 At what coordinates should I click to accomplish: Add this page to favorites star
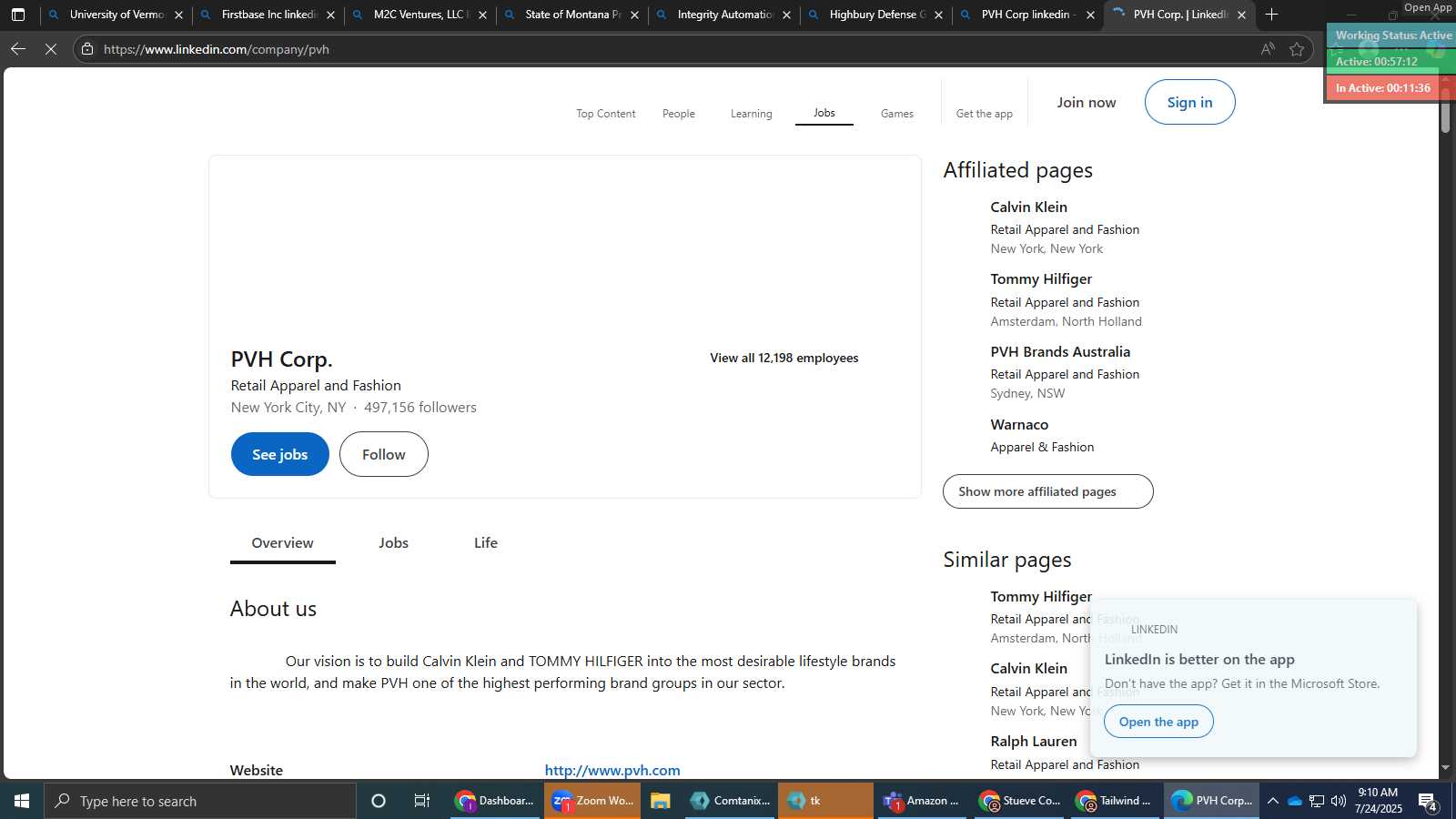click(1297, 49)
